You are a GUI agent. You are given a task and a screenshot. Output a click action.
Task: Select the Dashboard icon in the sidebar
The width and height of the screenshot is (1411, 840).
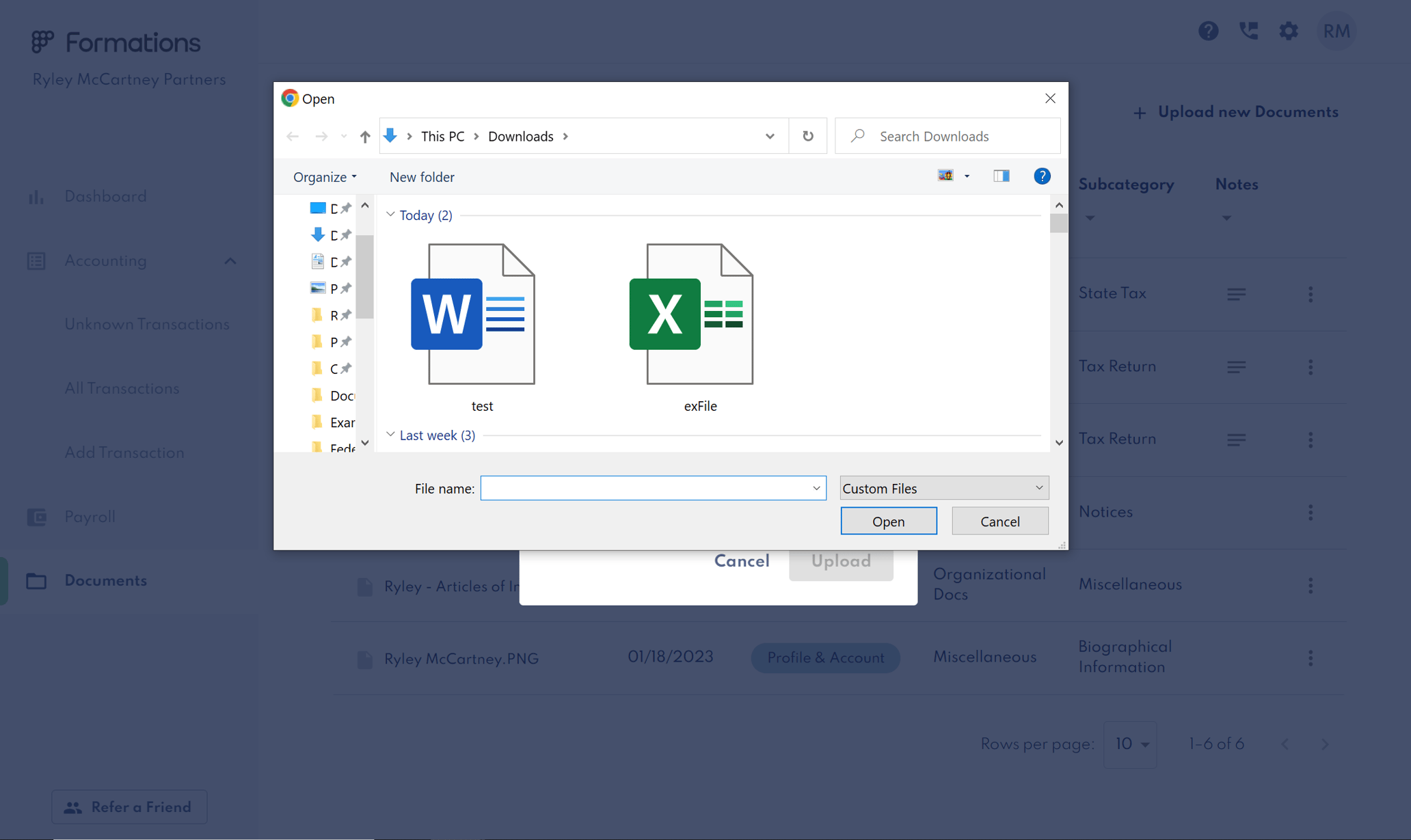pyautogui.click(x=36, y=196)
